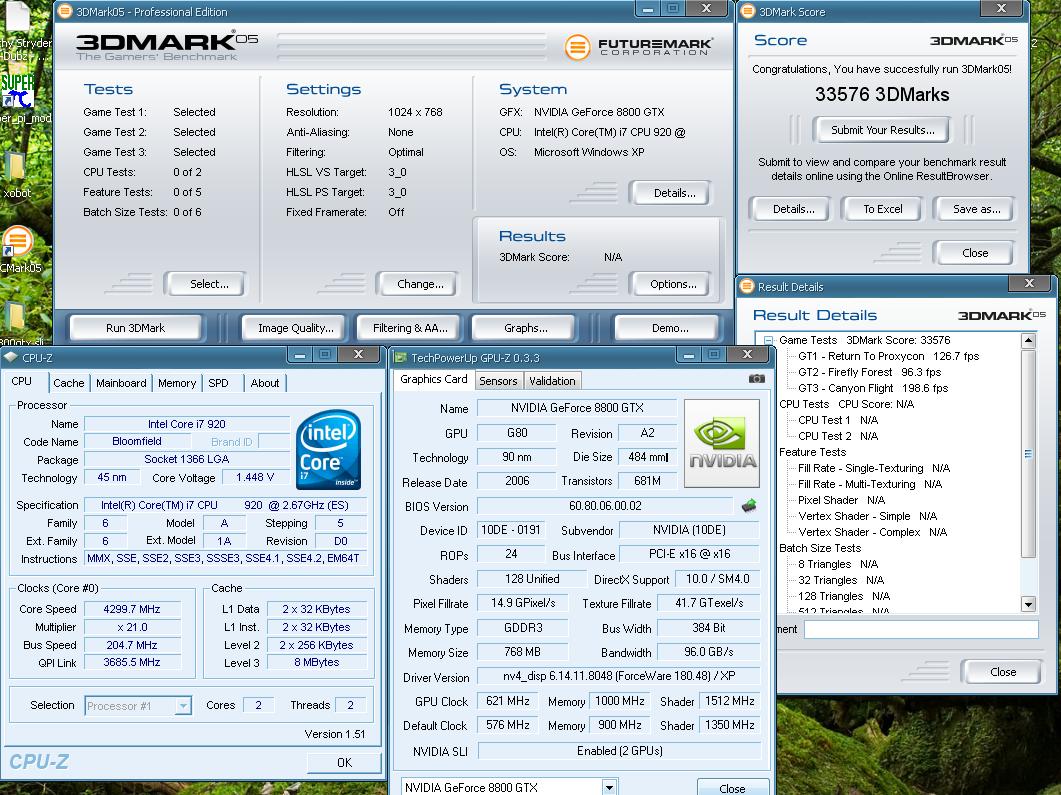Click Options under Results
Viewport: 1061px width, 795px height.
(673, 284)
